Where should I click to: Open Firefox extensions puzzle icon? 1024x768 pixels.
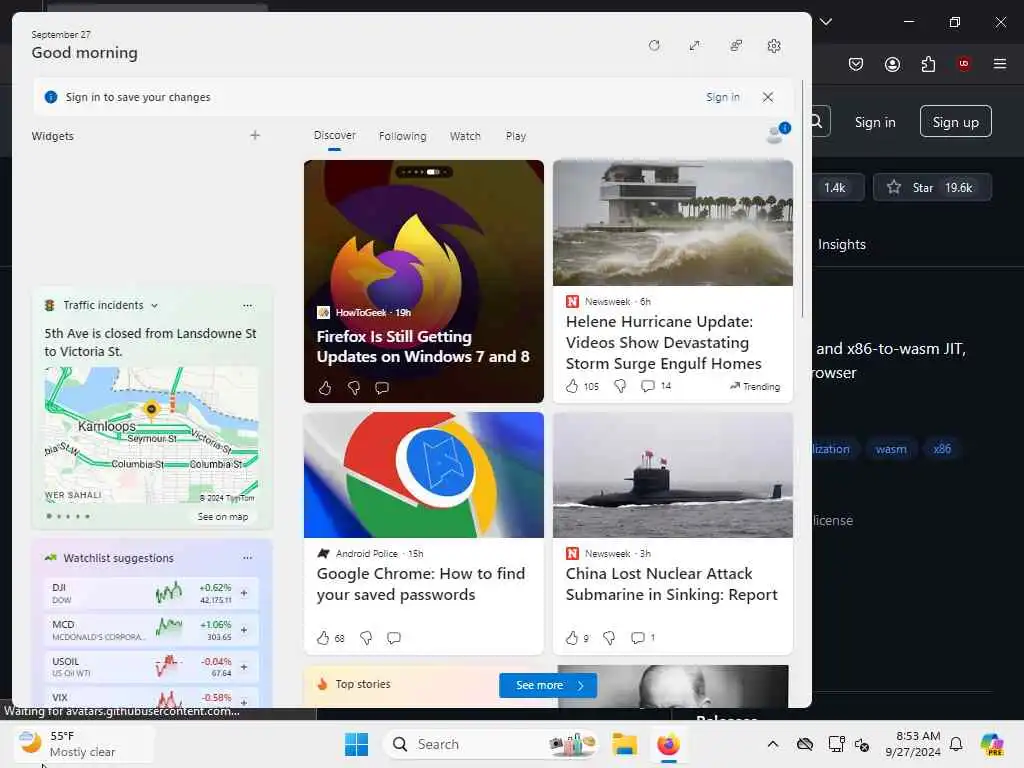click(x=928, y=64)
